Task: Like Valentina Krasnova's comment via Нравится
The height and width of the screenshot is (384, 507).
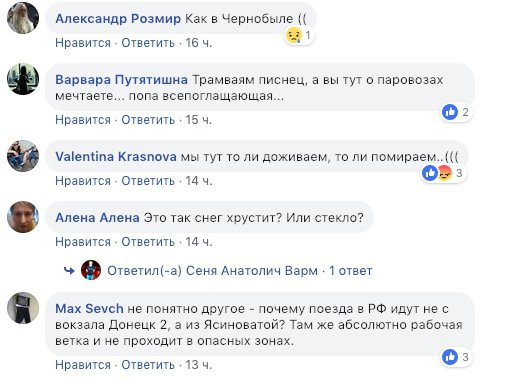Action: [83, 181]
